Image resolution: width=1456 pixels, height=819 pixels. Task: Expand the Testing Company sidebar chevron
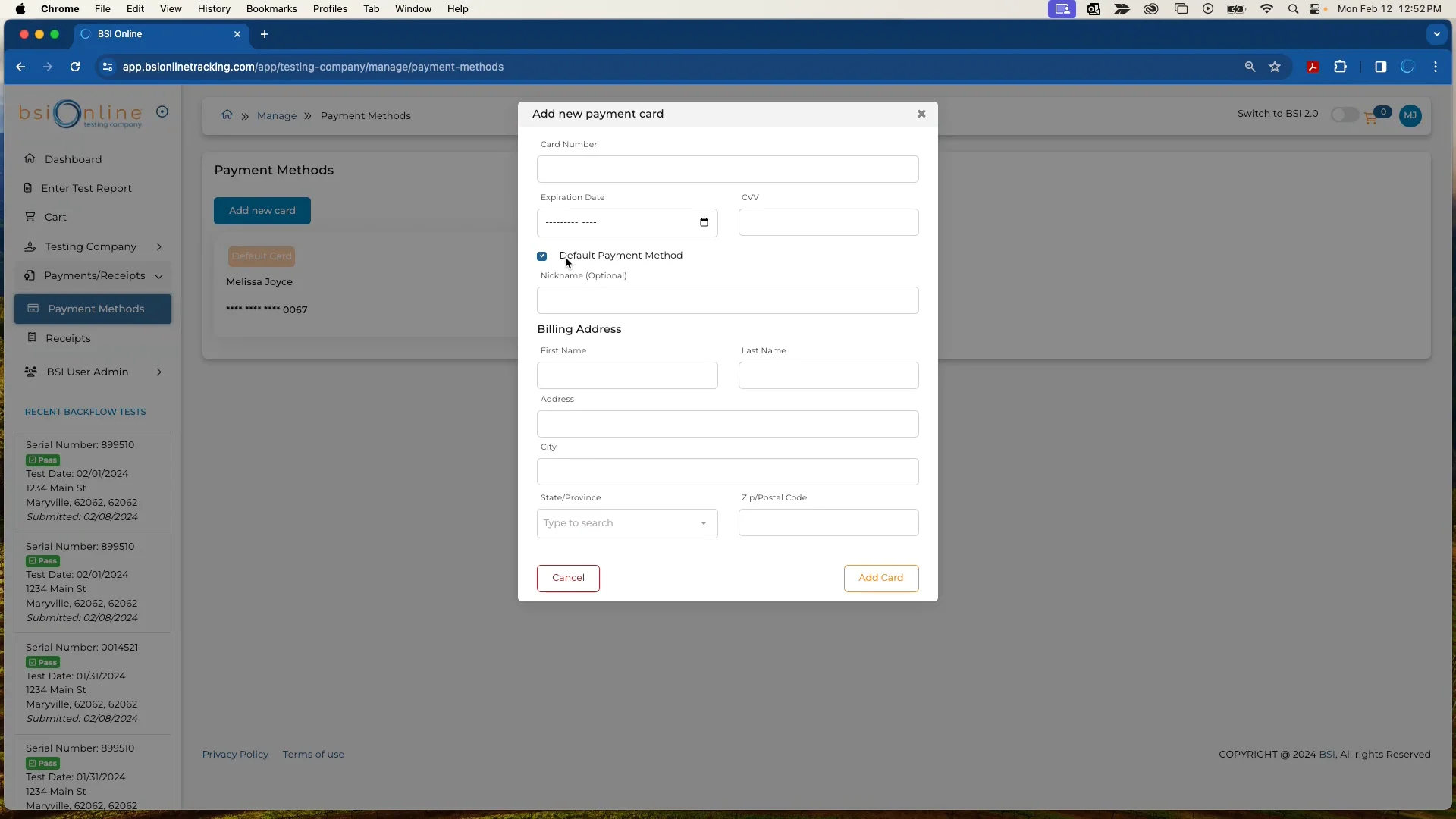point(160,246)
